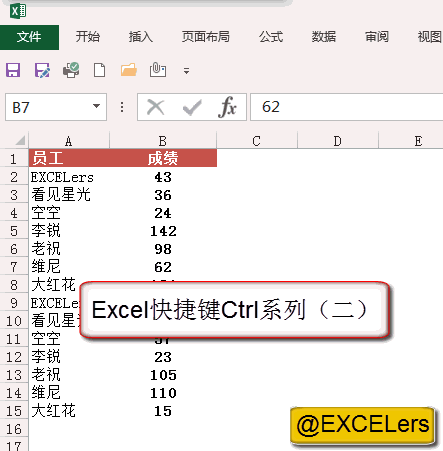The image size is (443, 451).
Task: Cancel the entry with the X icon
Action: (x=156, y=107)
